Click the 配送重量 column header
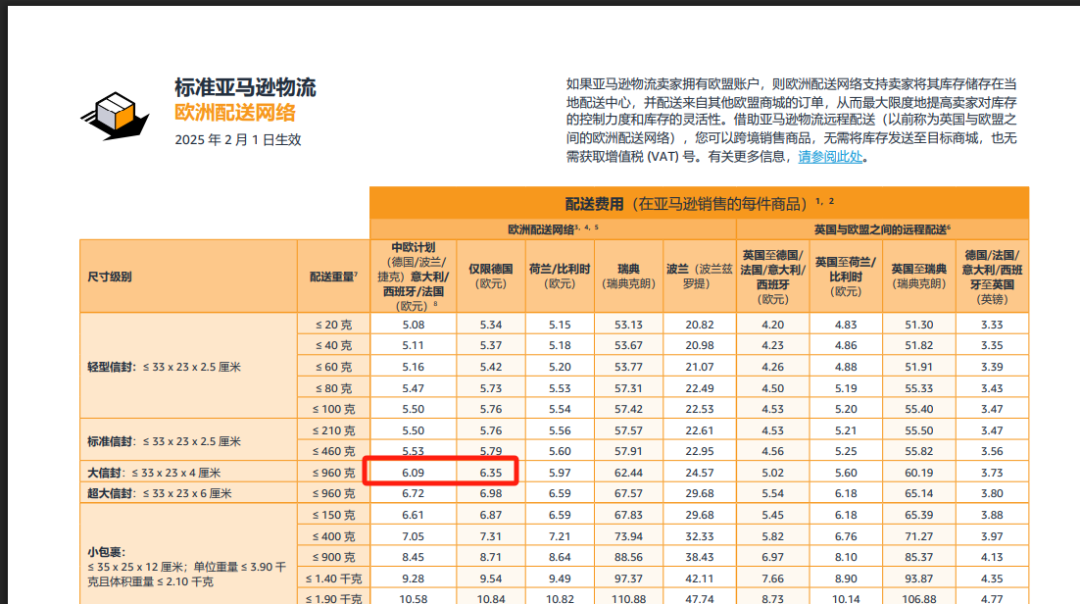This screenshot has height=604, width=1080. [x=333, y=276]
